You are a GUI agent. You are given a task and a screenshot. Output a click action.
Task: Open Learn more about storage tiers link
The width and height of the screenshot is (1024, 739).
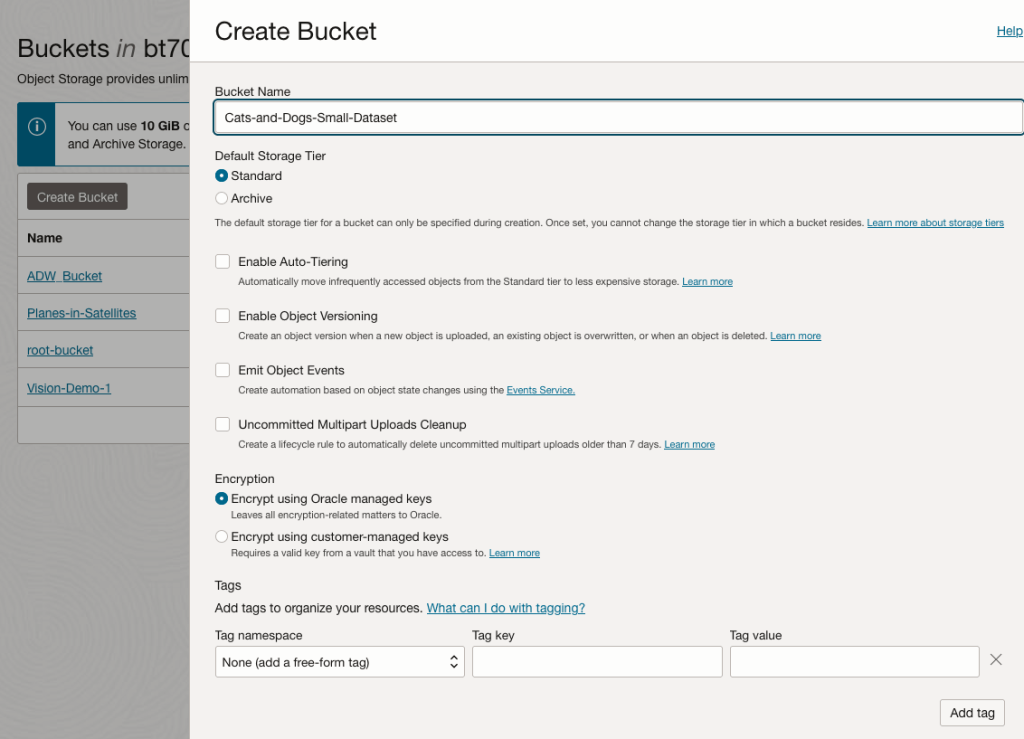click(x=935, y=223)
